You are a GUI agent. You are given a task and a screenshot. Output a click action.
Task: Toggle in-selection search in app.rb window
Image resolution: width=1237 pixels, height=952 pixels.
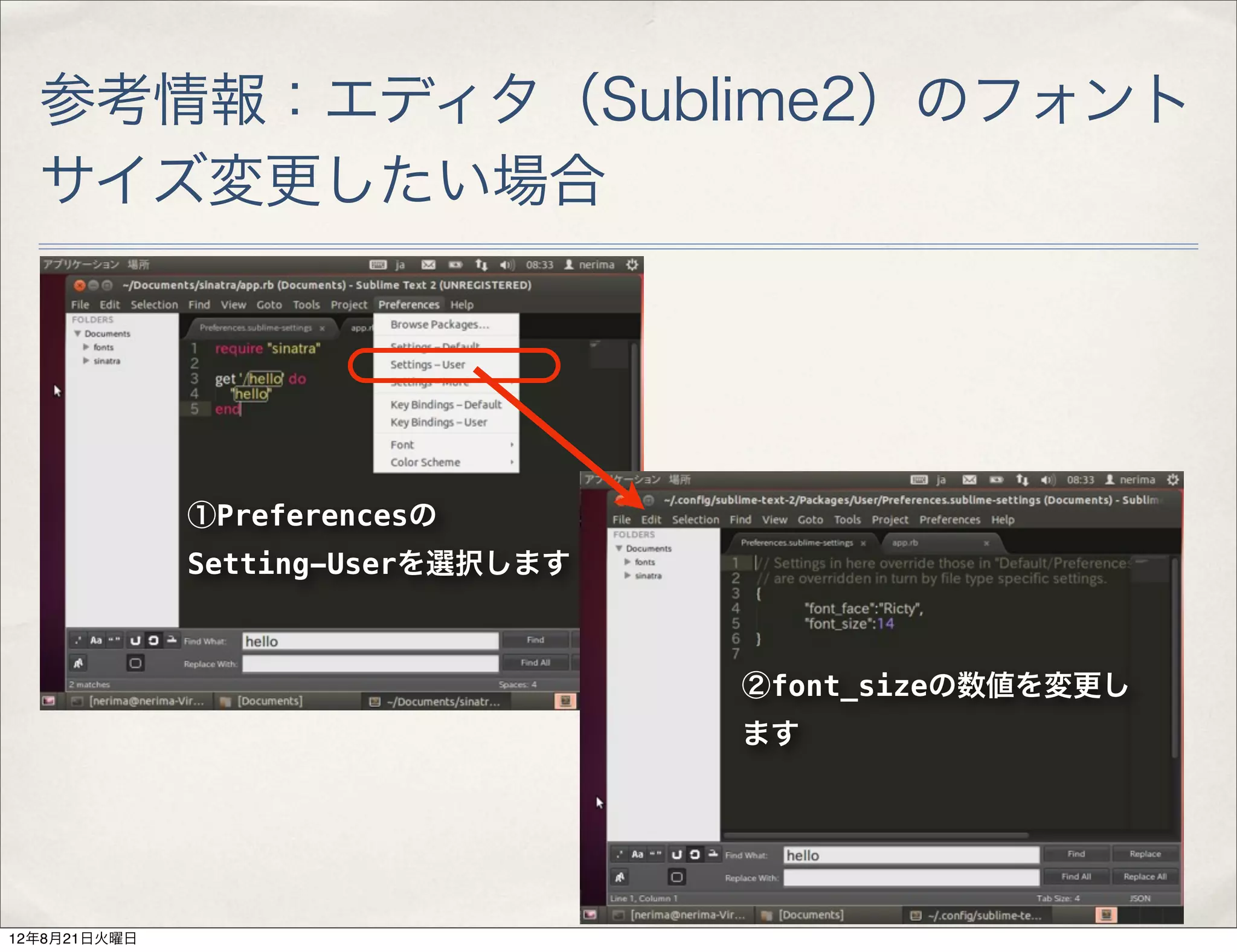172,640
